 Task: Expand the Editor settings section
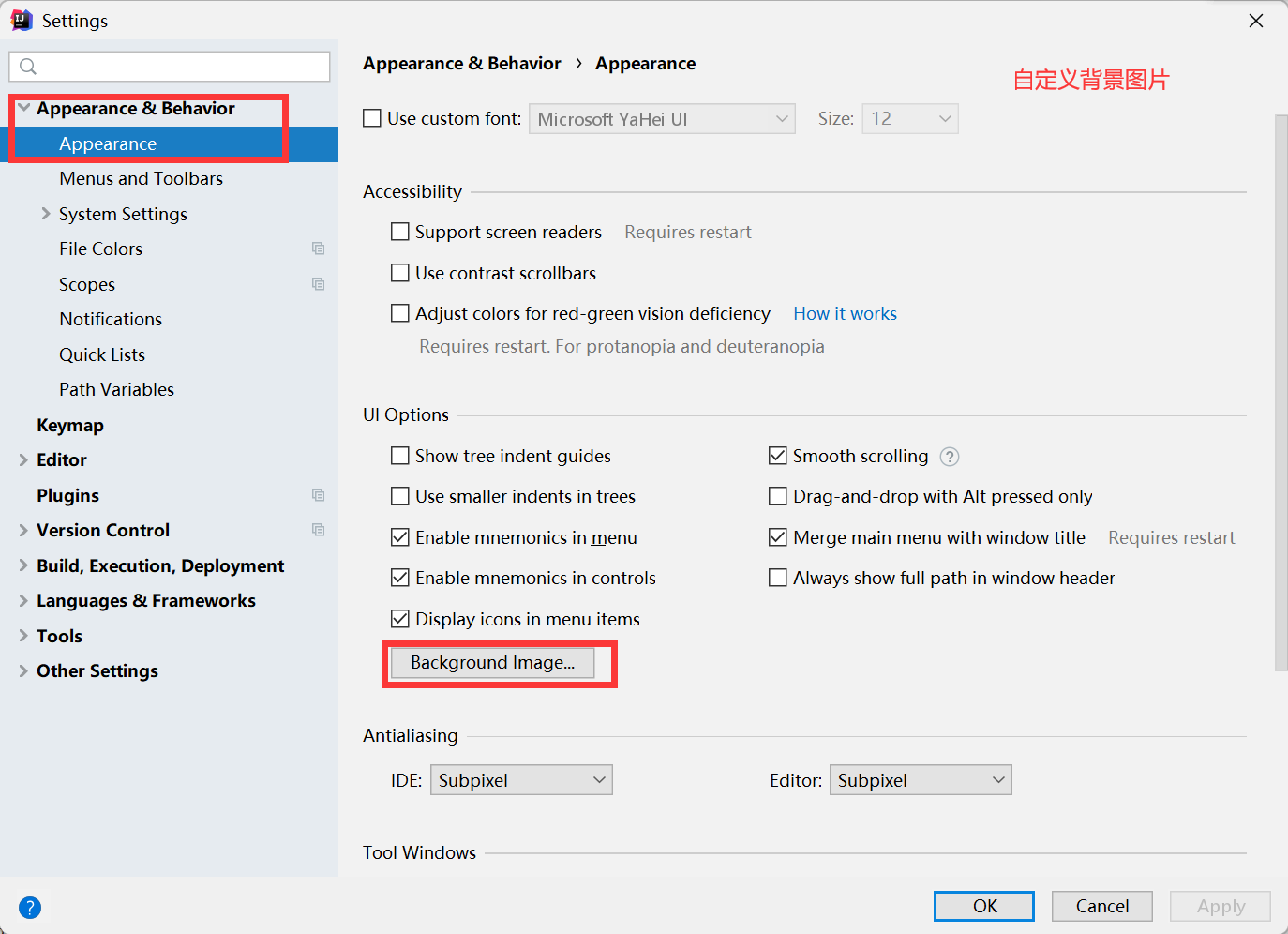(23, 459)
